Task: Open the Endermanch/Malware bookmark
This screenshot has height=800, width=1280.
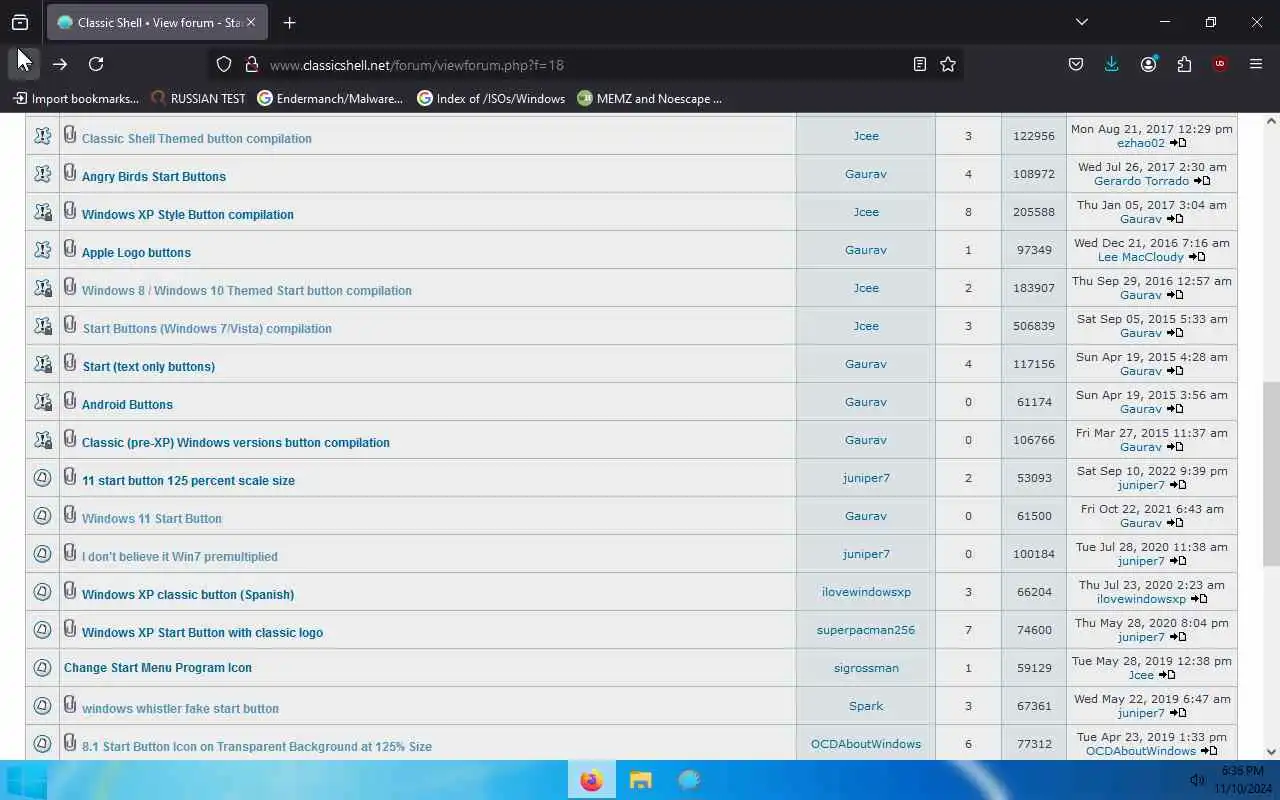Action: click(x=330, y=98)
